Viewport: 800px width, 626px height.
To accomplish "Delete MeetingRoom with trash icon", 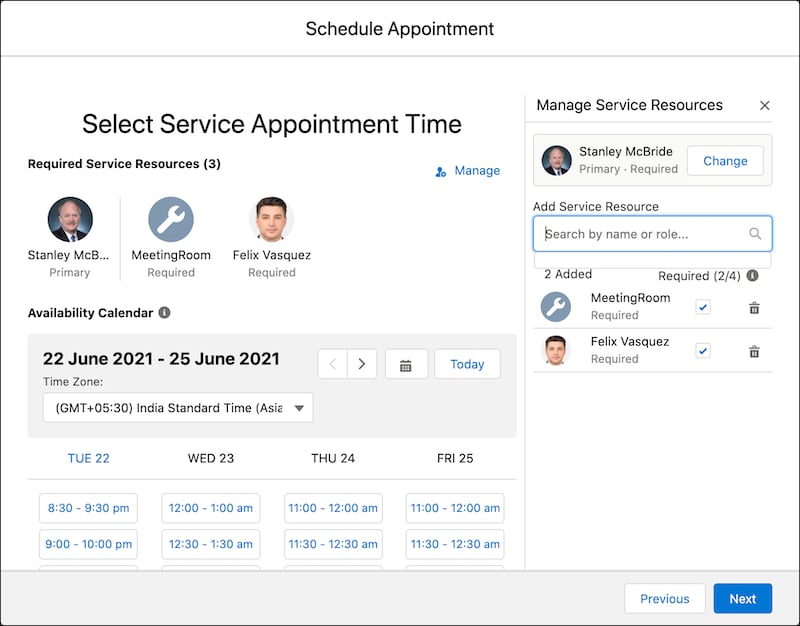I will pos(754,308).
